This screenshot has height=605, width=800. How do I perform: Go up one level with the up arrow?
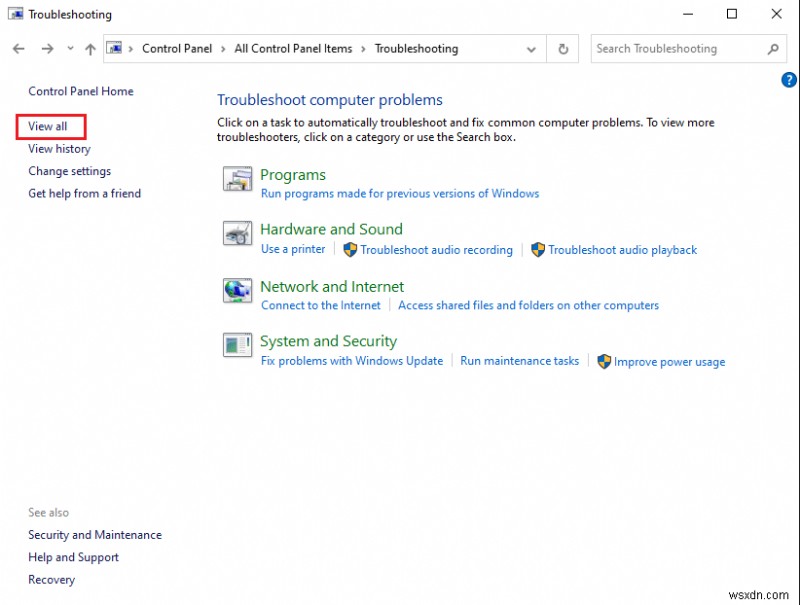[x=89, y=48]
